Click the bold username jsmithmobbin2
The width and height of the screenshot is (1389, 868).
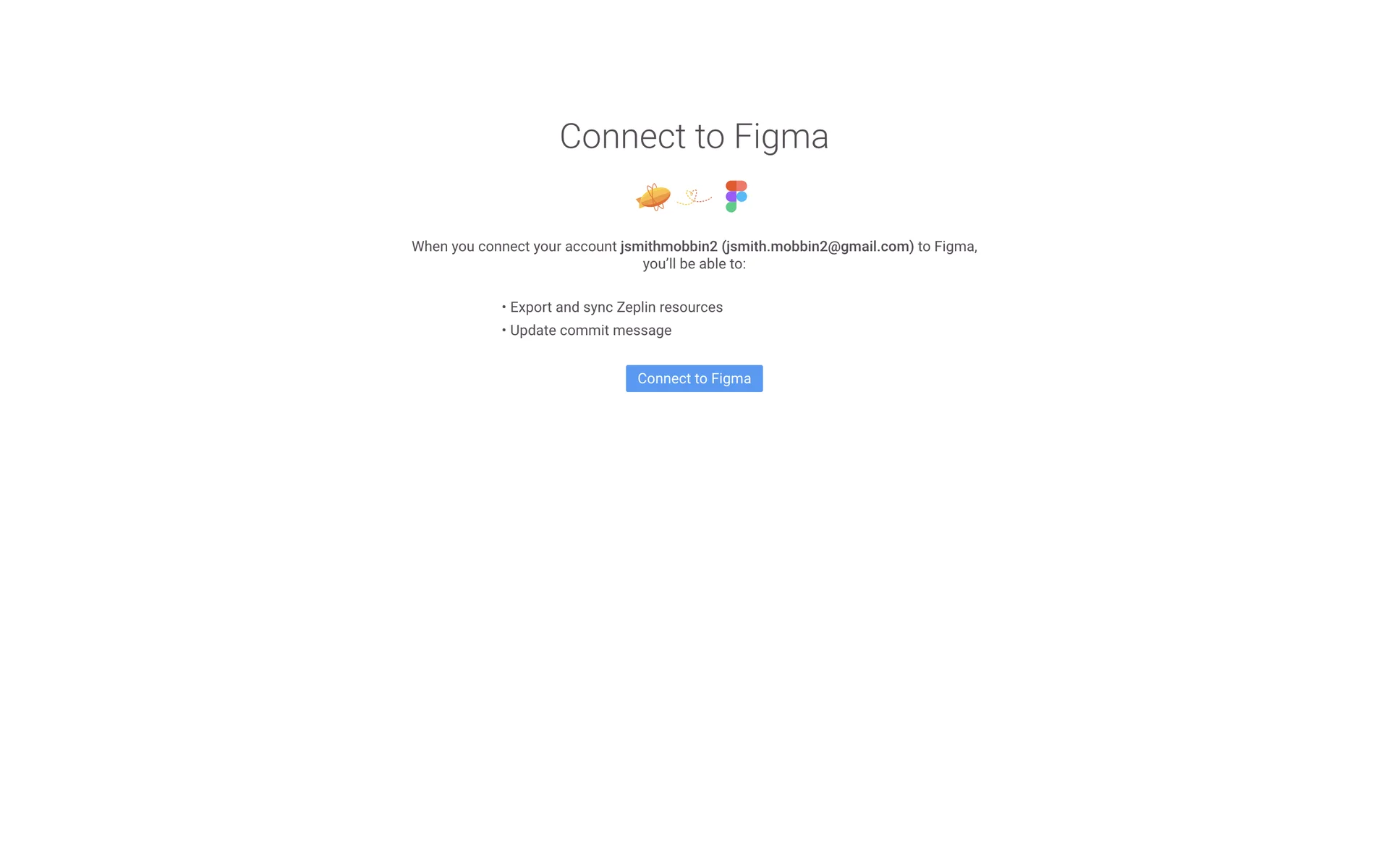[x=669, y=247]
